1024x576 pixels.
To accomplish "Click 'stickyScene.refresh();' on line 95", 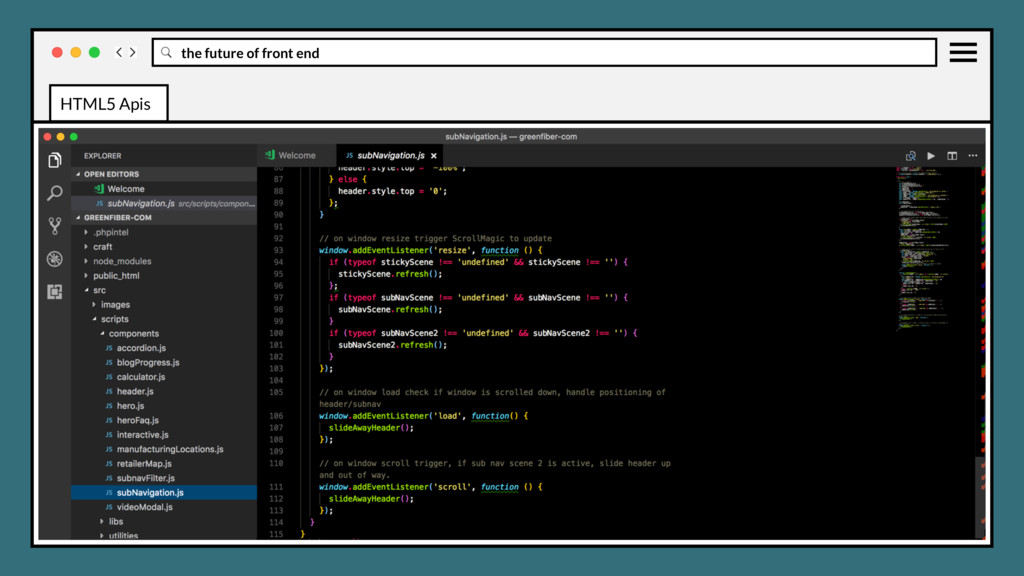I will click(390, 274).
